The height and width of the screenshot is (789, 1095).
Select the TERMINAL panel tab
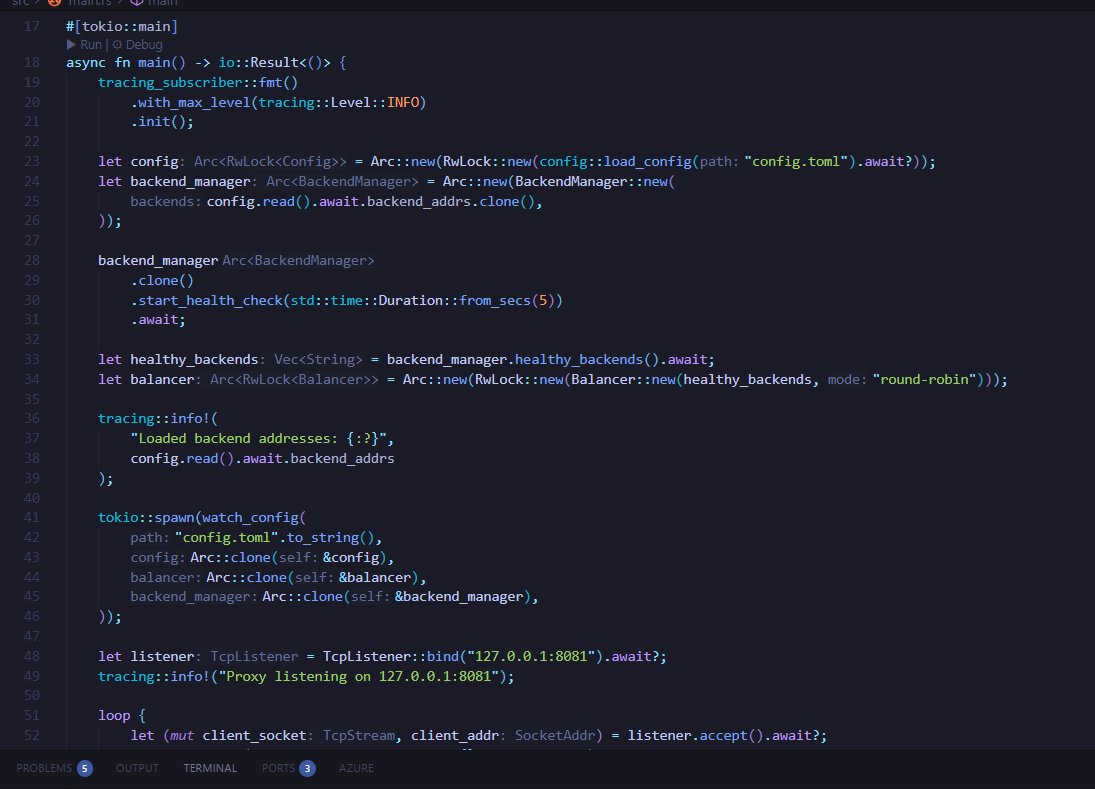tap(210, 768)
